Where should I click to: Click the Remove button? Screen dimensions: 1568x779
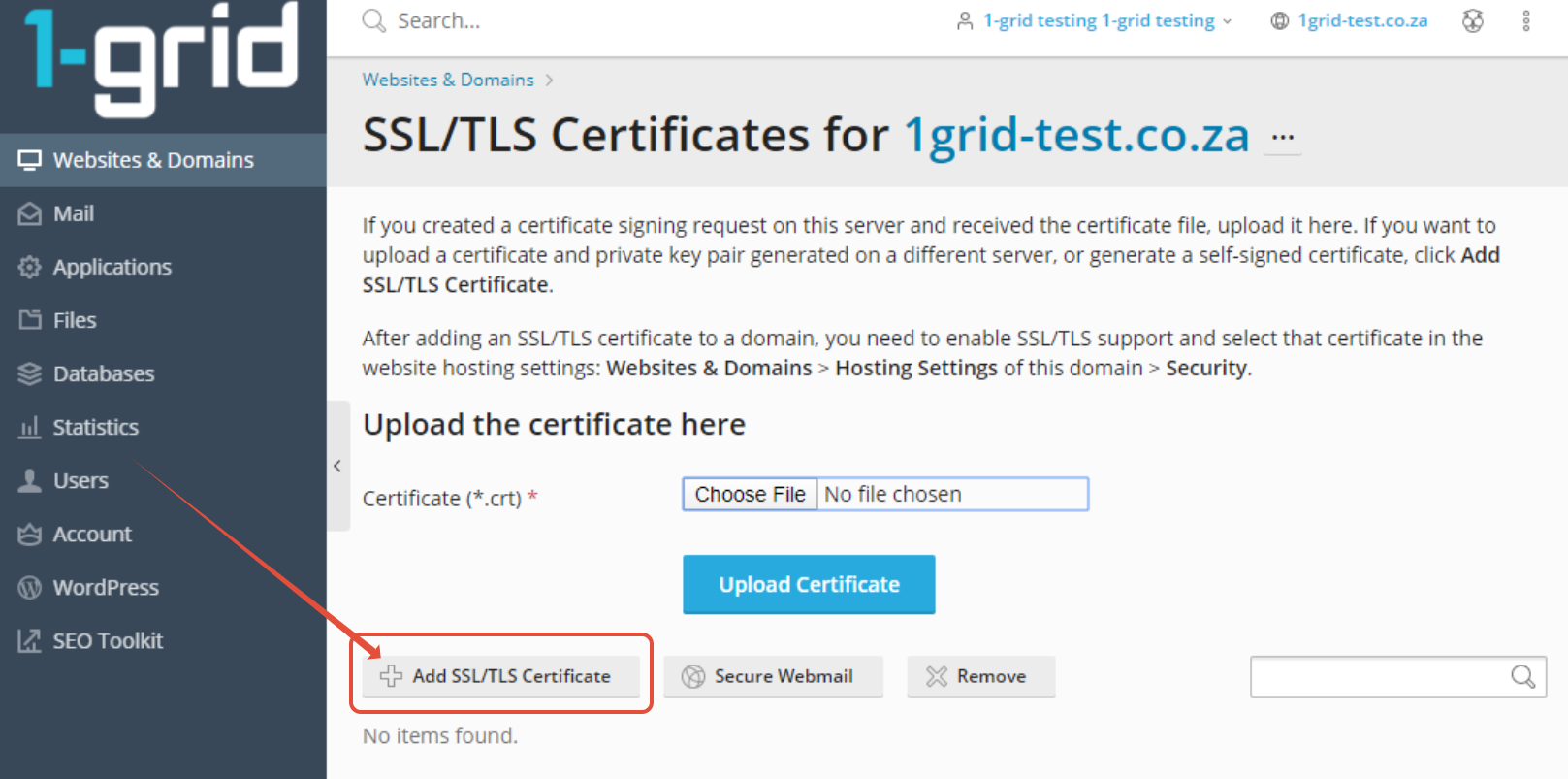pyautogui.click(x=980, y=676)
